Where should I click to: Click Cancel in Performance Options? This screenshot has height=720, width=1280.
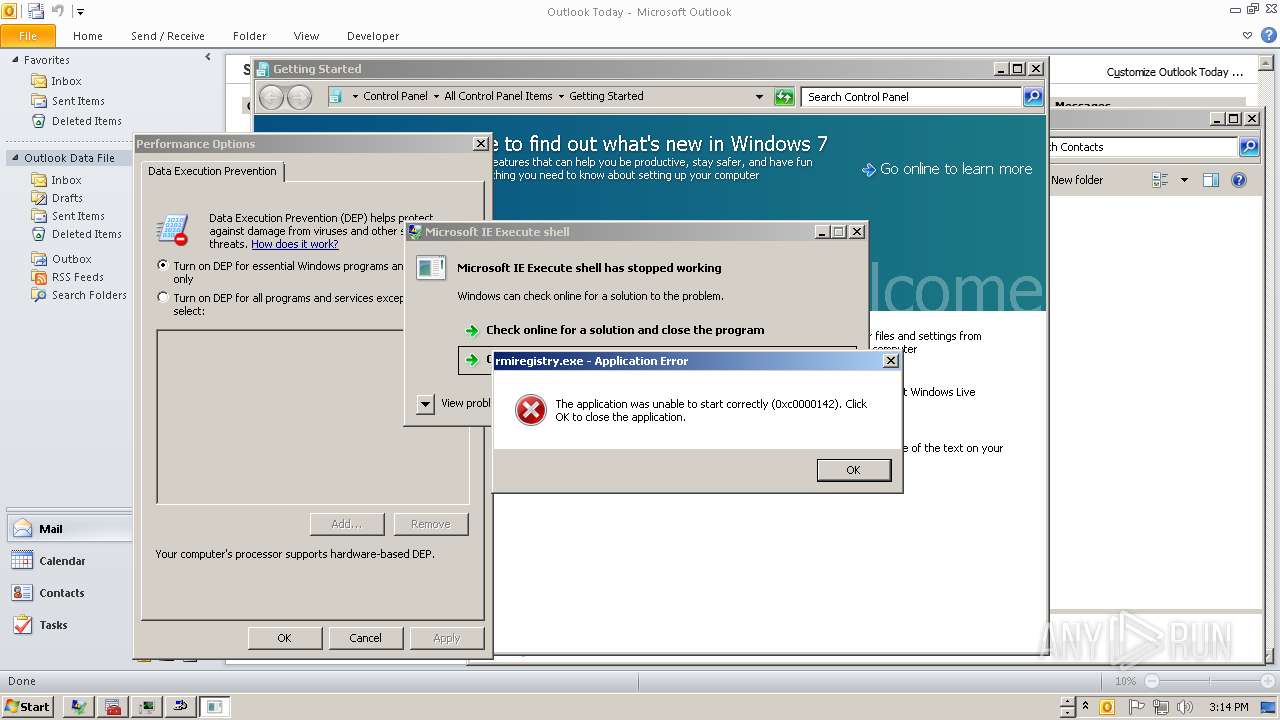pos(365,638)
